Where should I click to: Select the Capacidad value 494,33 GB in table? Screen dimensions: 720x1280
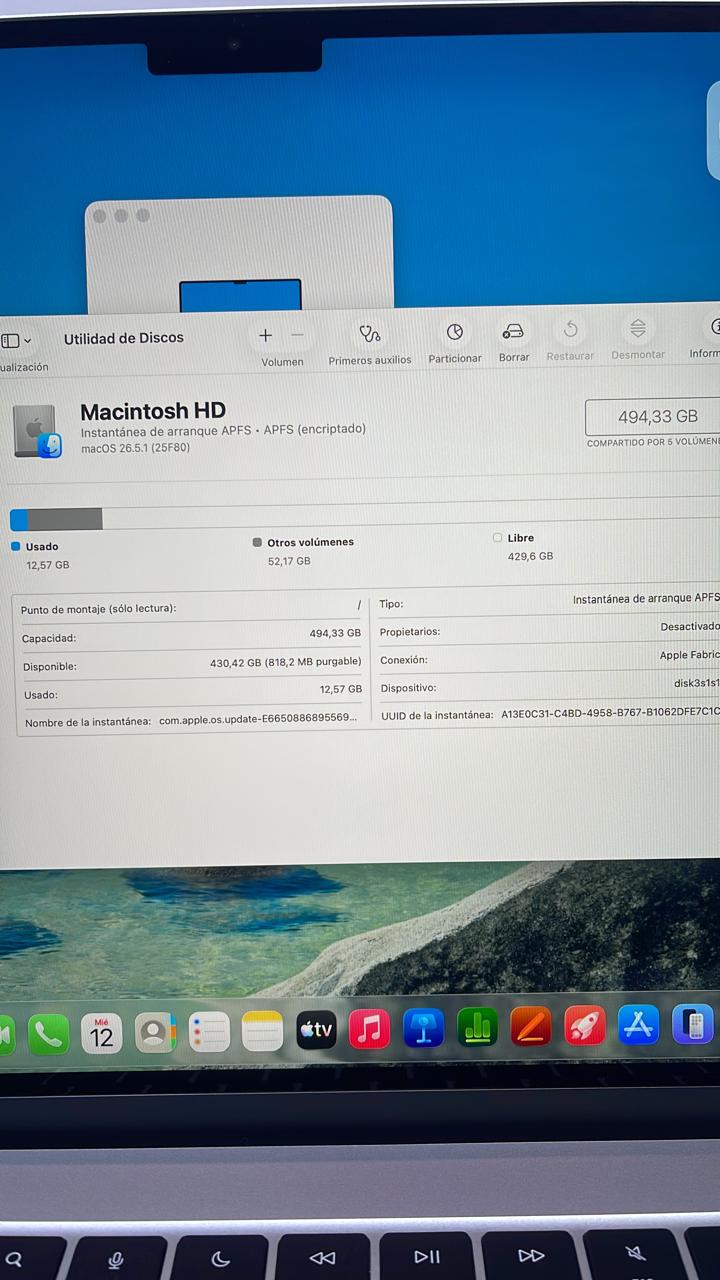click(x=335, y=633)
